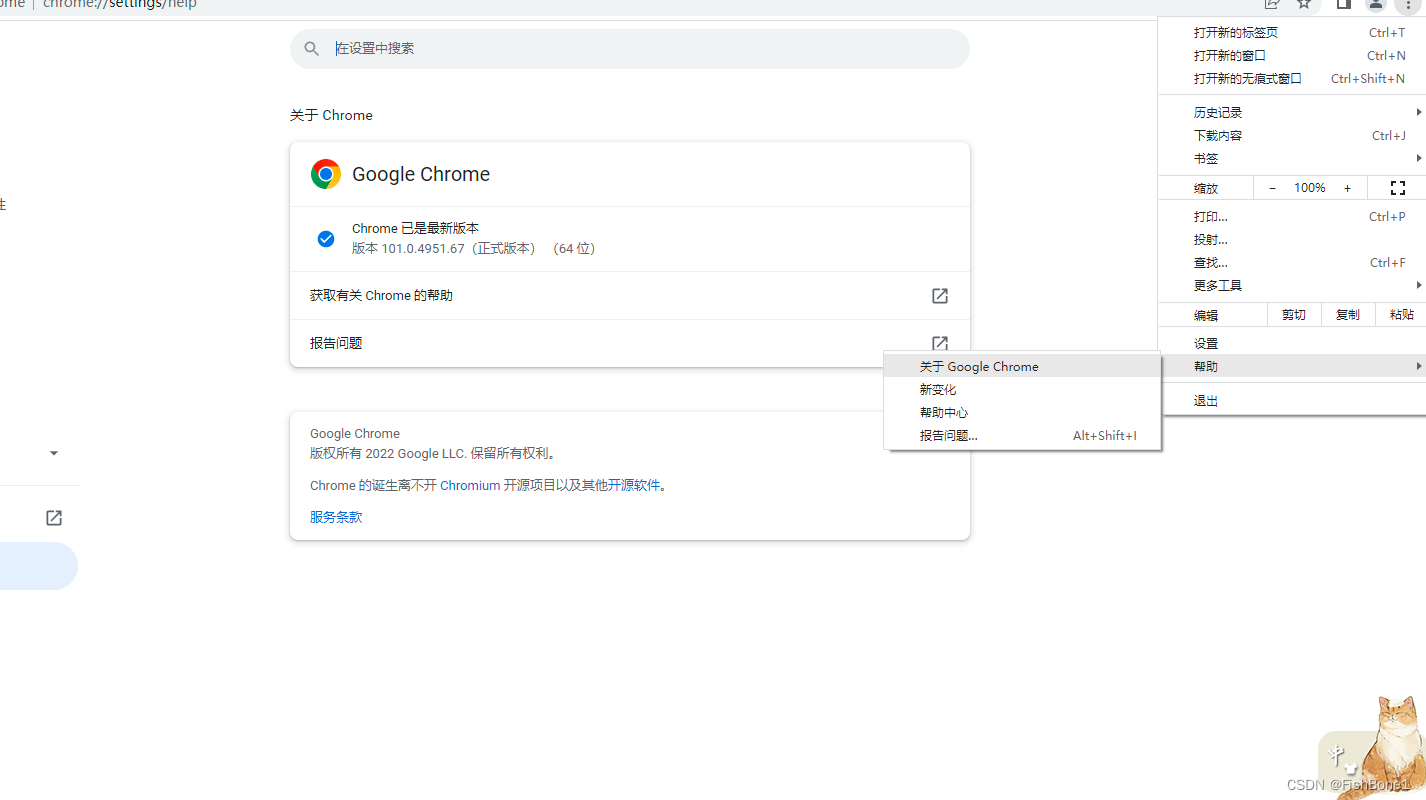Click the 剪切 edit button
This screenshot has height=800, width=1426.
pos(1294,314)
